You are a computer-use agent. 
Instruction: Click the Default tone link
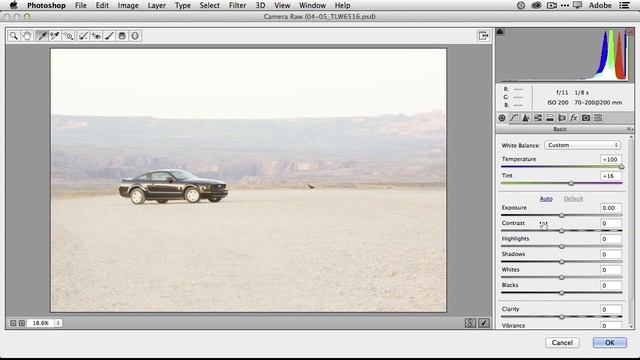573,199
